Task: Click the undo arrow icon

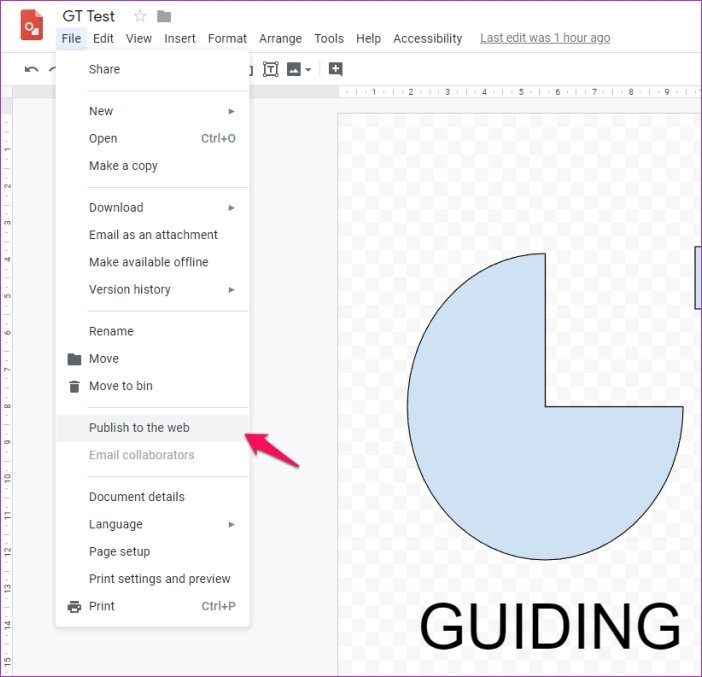Action: click(x=31, y=69)
